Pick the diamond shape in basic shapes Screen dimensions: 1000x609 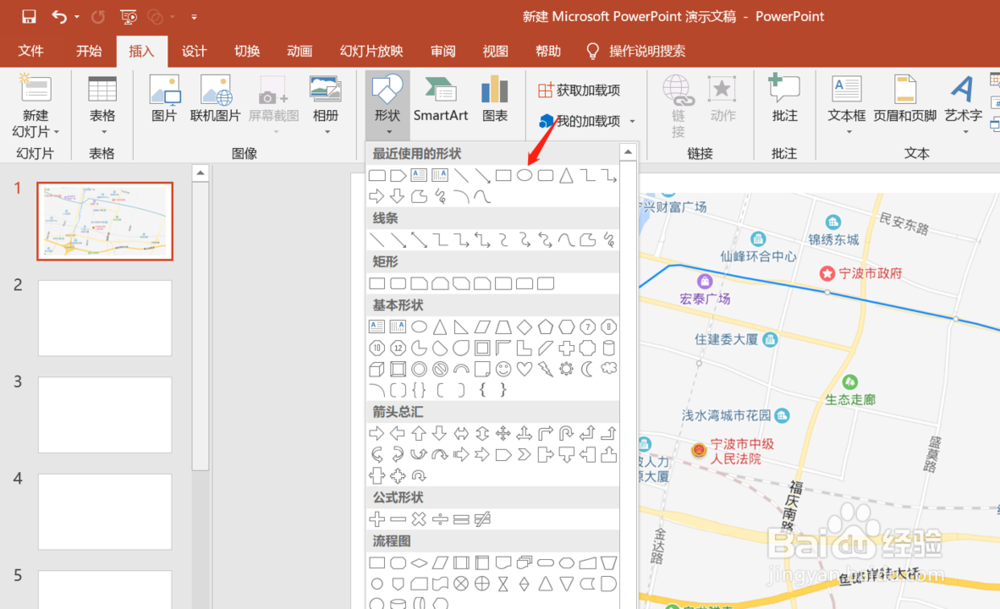(x=524, y=327)
